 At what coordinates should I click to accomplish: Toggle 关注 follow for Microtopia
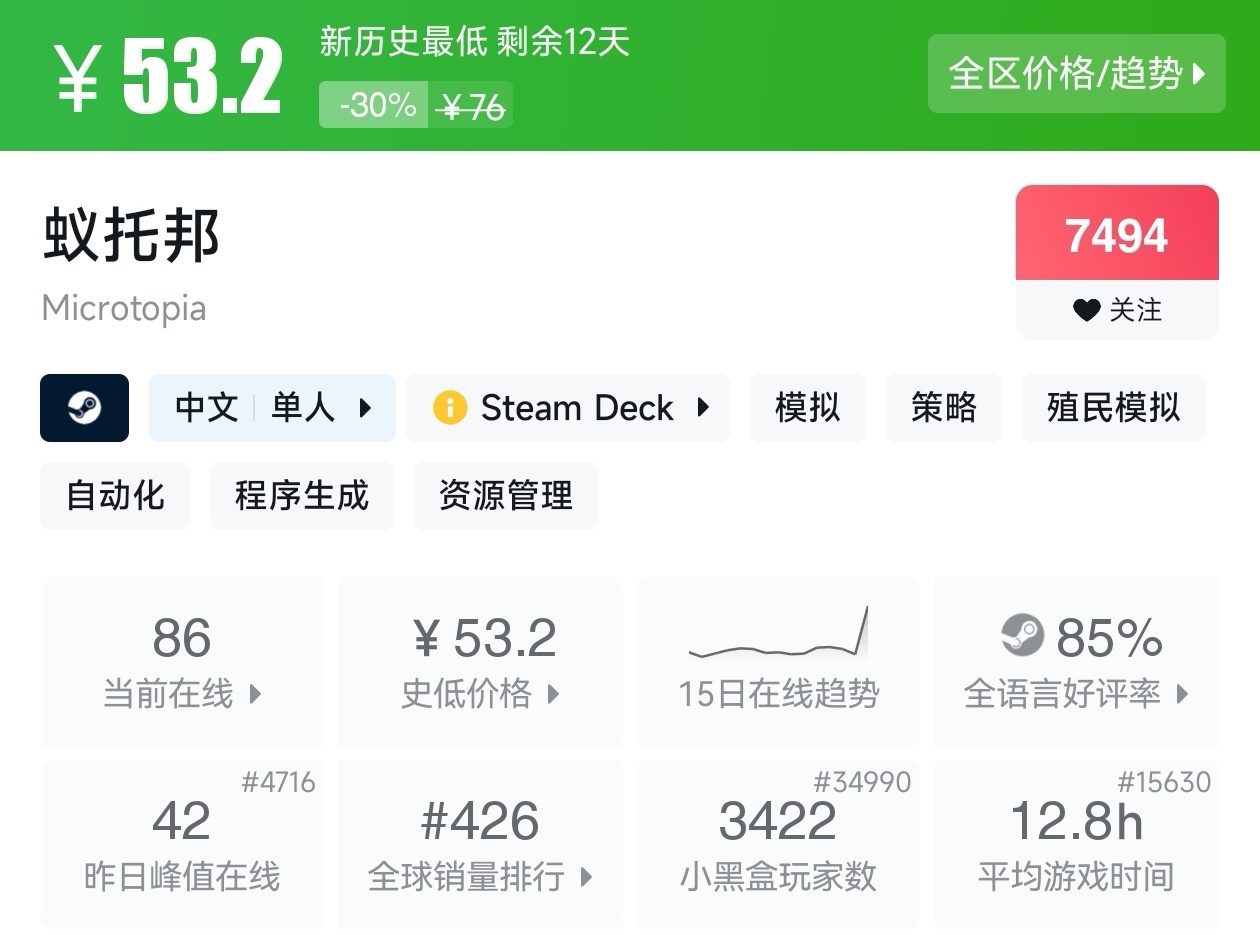(x=1117, y=310)
